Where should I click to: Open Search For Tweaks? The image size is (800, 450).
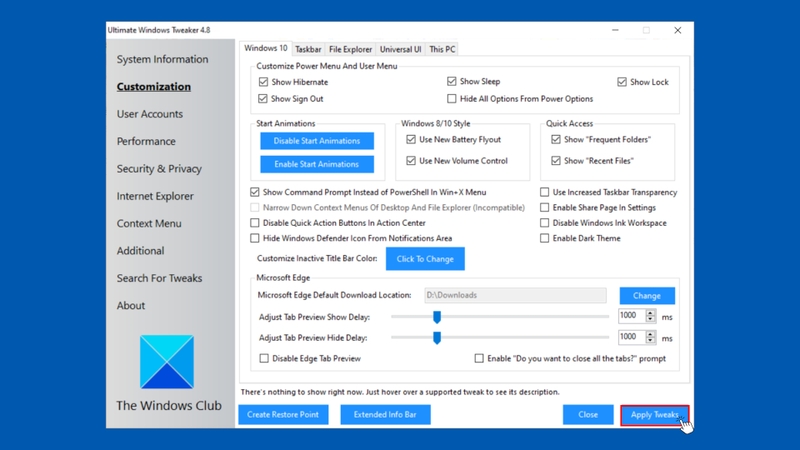pos(159,278)
